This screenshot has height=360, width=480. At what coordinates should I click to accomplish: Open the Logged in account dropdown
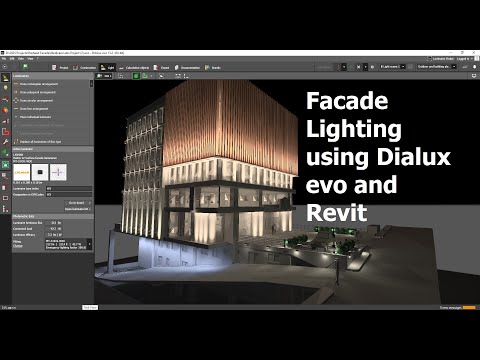tap(465, 59)
